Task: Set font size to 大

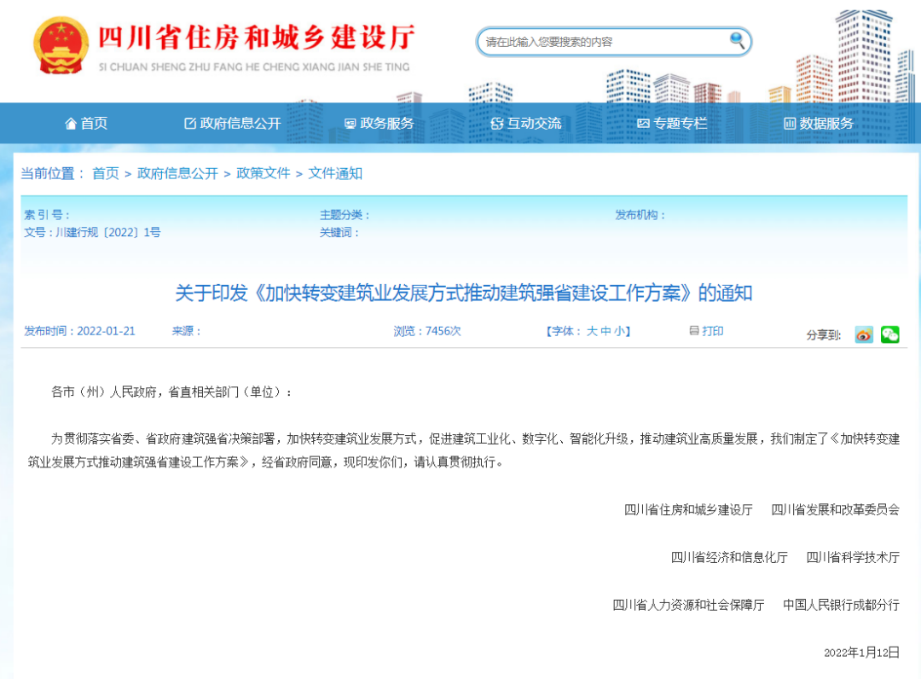Action: pyautogui.click(x=591, y=332)
